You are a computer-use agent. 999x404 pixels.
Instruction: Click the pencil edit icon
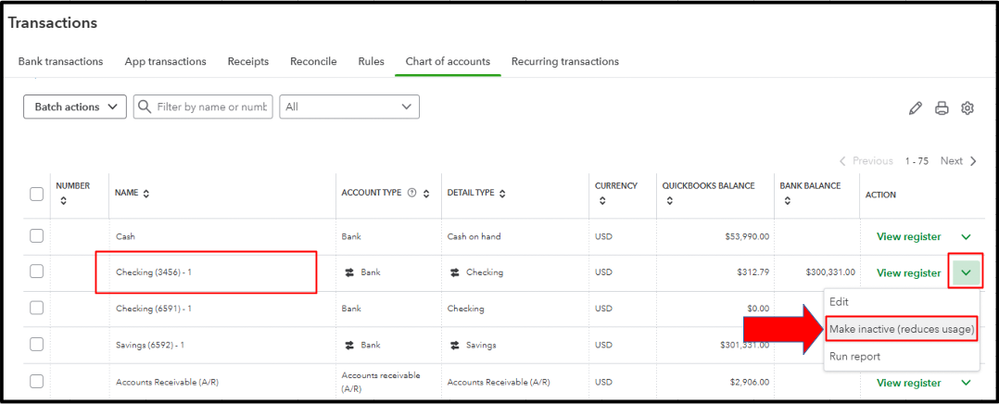(915, 108)
